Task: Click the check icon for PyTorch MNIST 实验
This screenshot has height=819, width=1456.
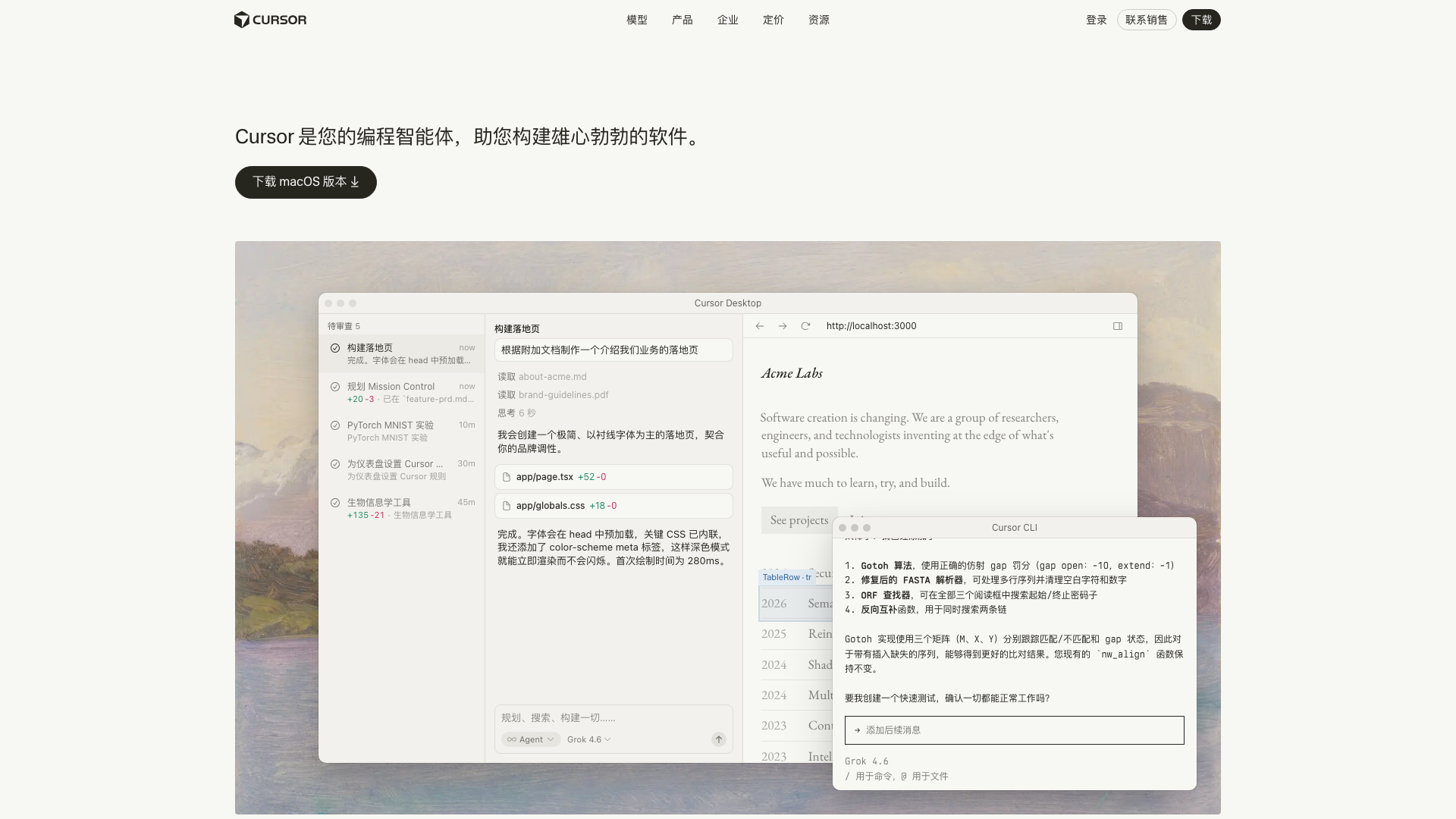Action: pos(335,425)
